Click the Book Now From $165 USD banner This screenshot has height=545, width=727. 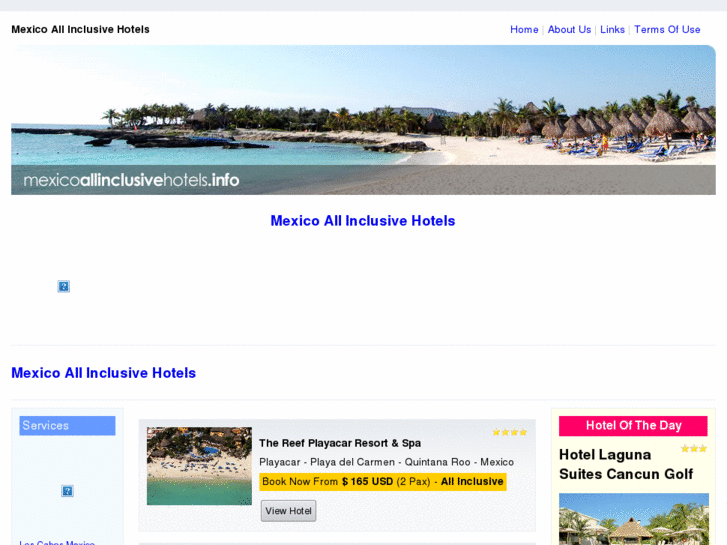383,481
